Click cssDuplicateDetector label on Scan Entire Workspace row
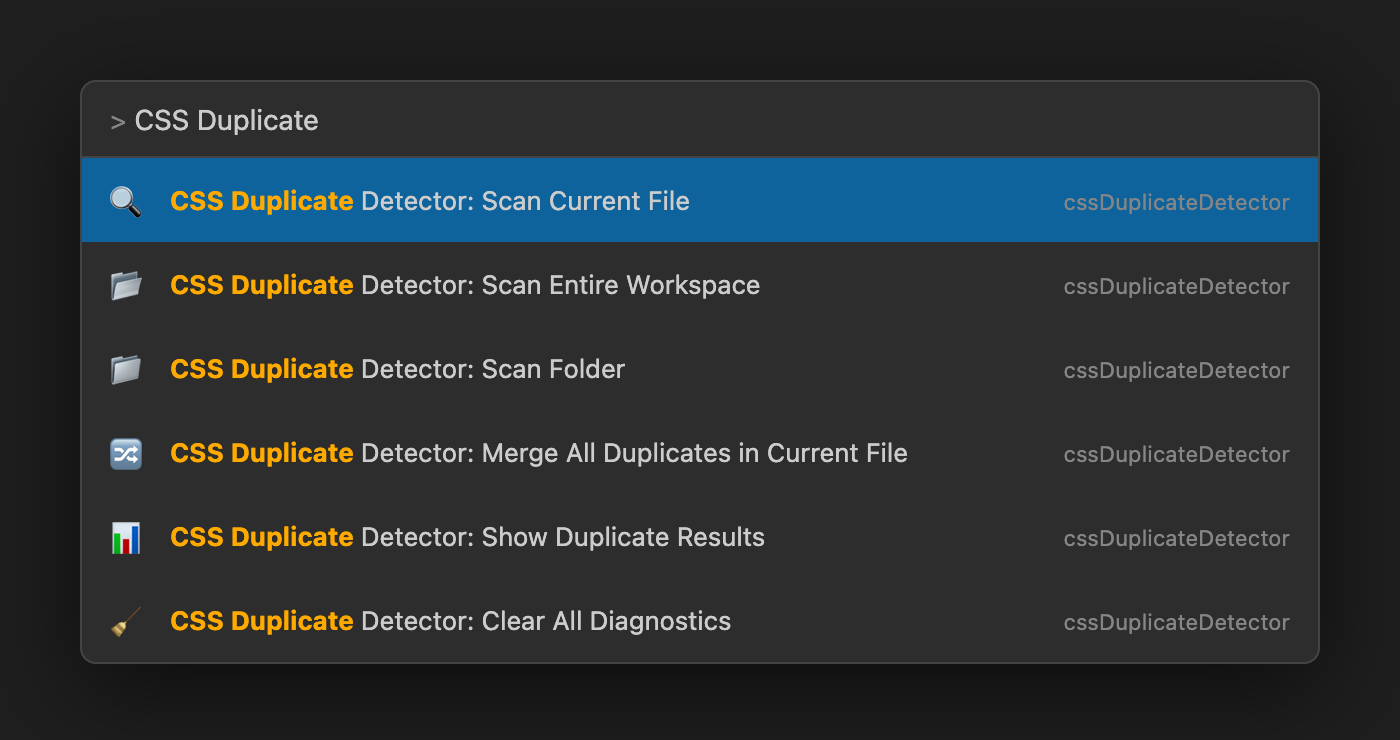The image size is (1400, 740). click(x=1176, y=287)
